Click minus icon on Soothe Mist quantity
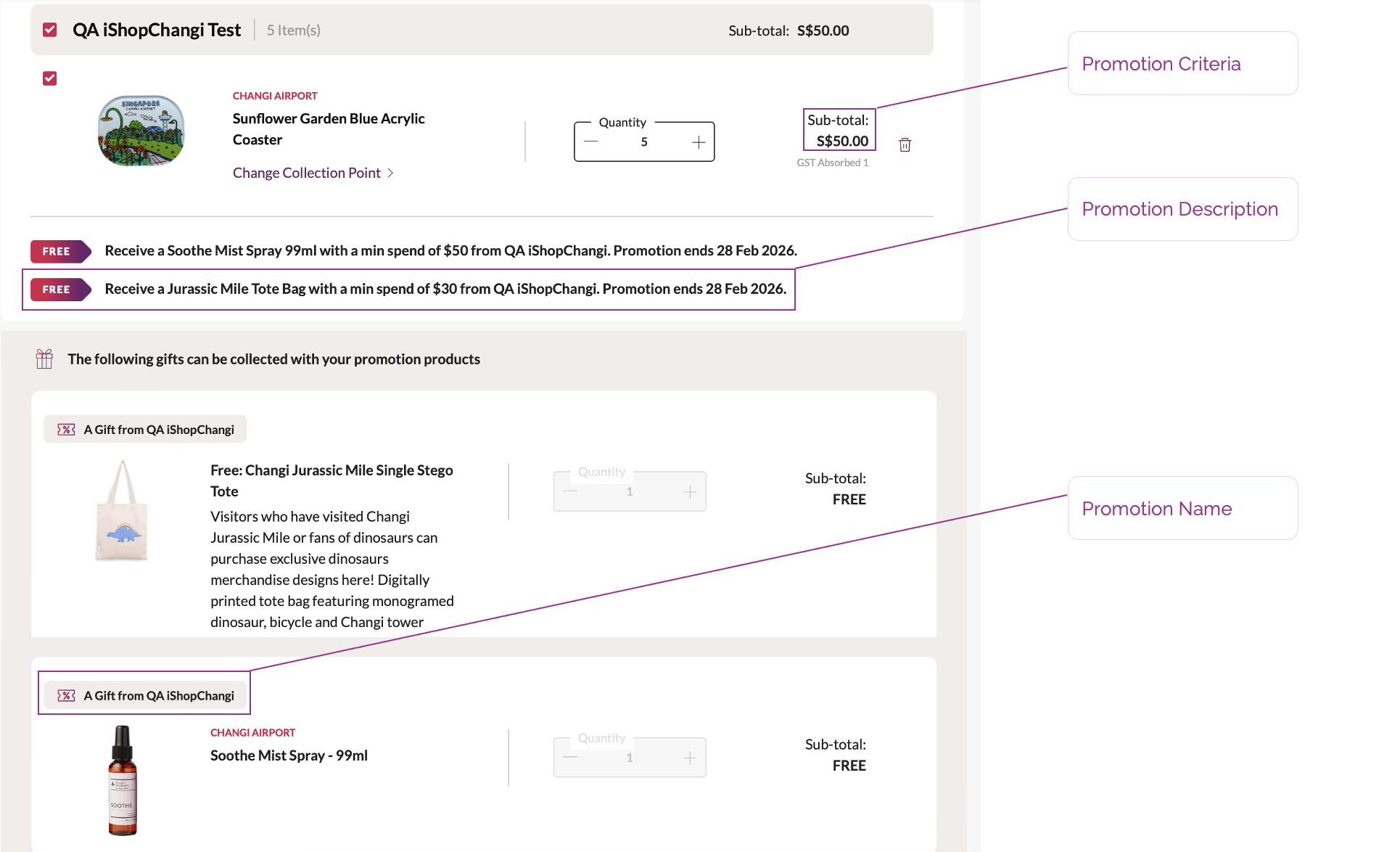 [x=571, y=758]
